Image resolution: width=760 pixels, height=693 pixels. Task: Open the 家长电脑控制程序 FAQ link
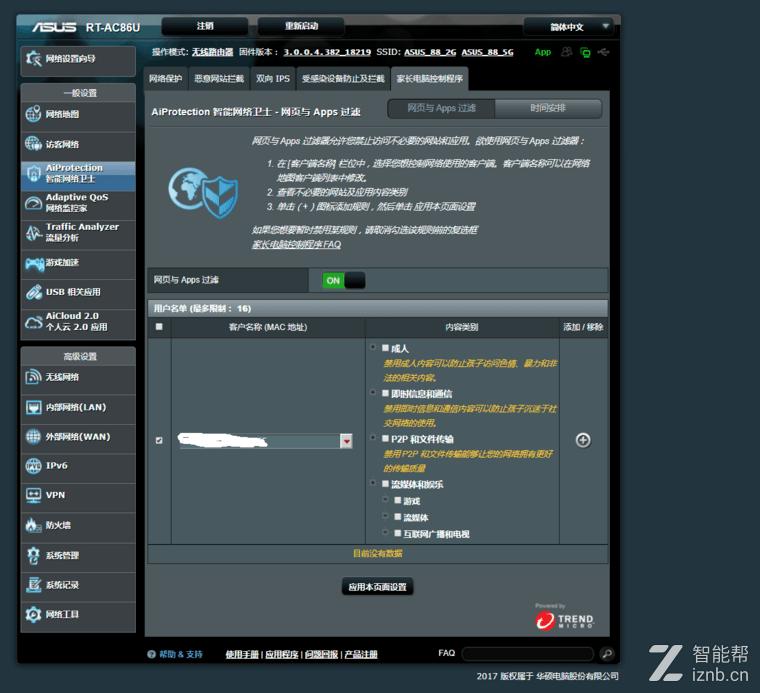click(297, 244)
